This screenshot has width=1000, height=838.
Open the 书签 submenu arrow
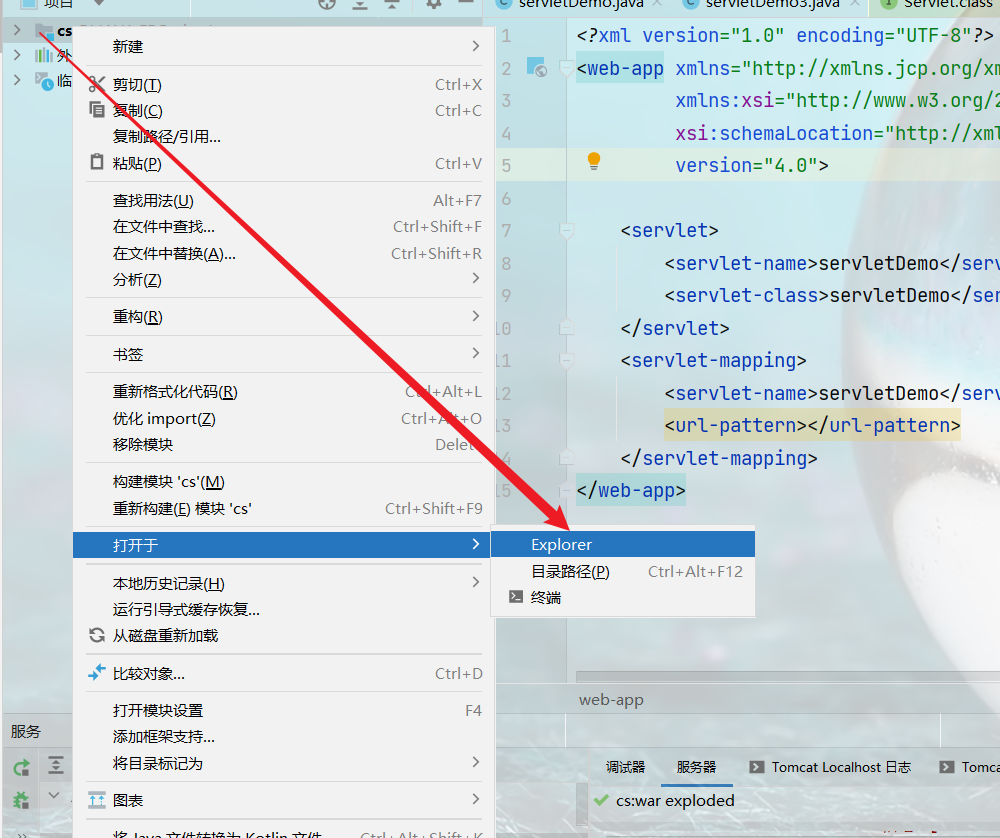(x=476, y=353)
